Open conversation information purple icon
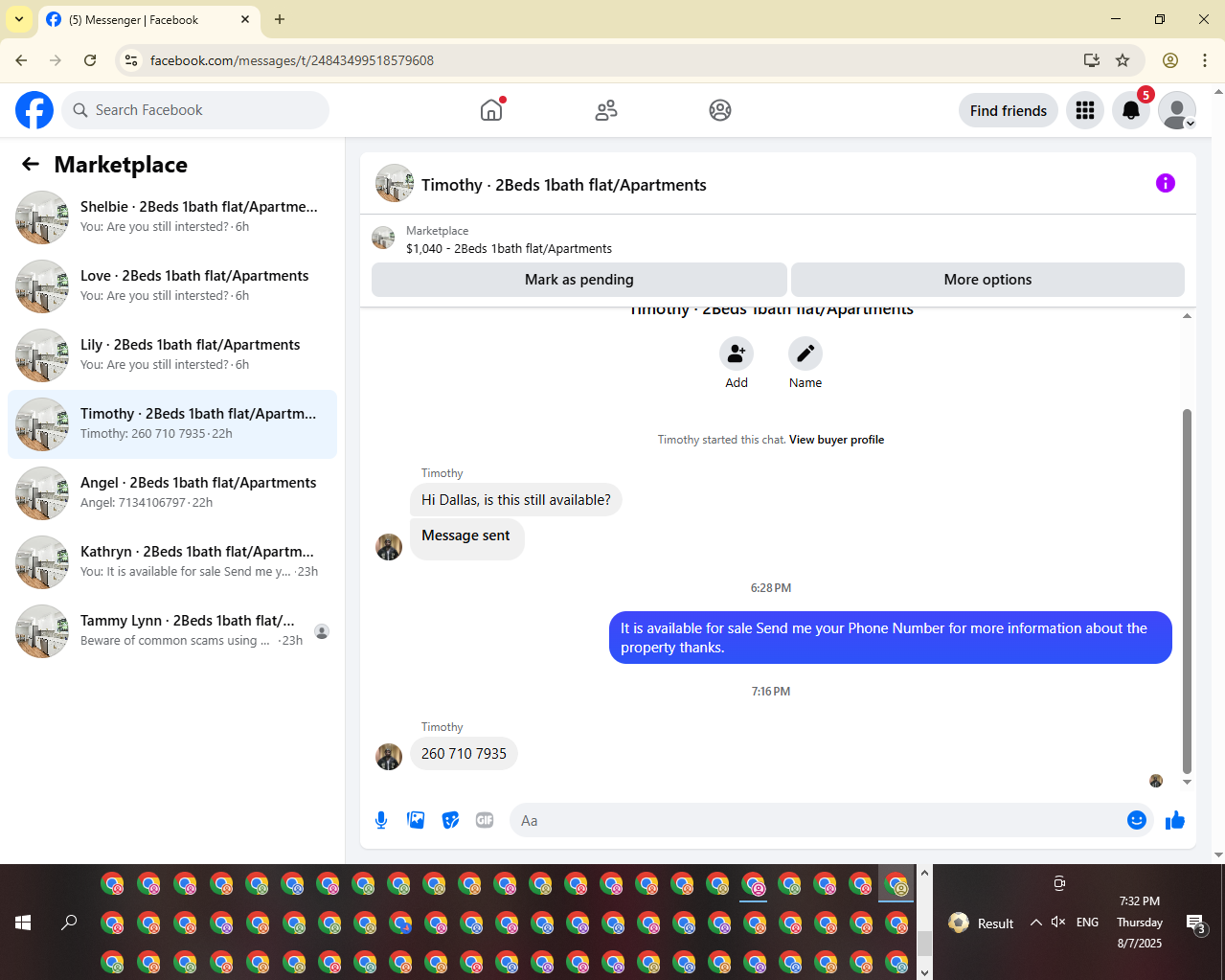 [x=1166, y=183]
